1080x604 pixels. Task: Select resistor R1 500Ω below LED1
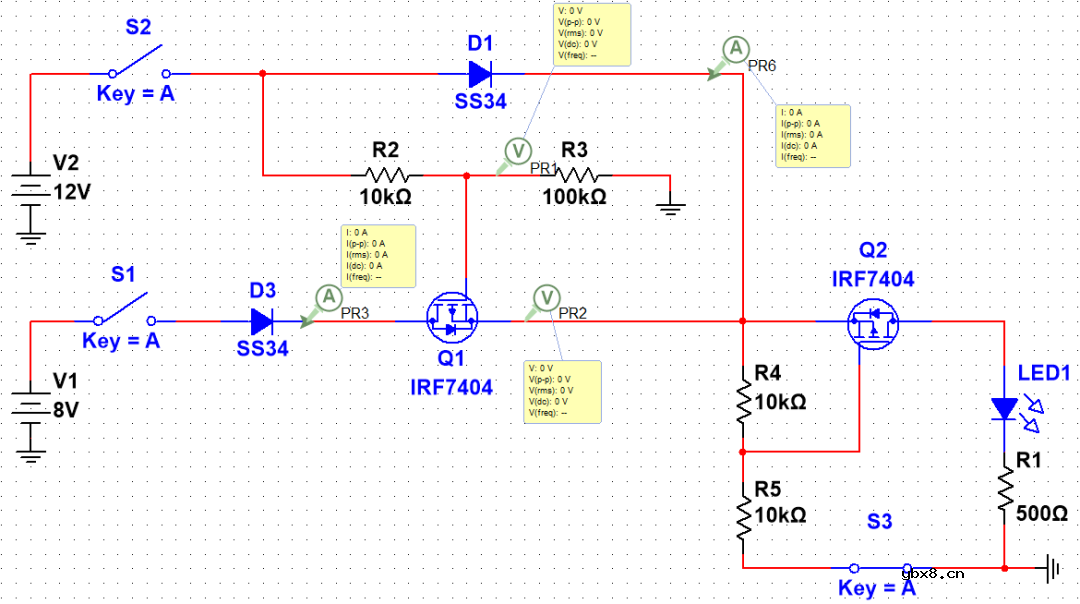[1002, 495]
